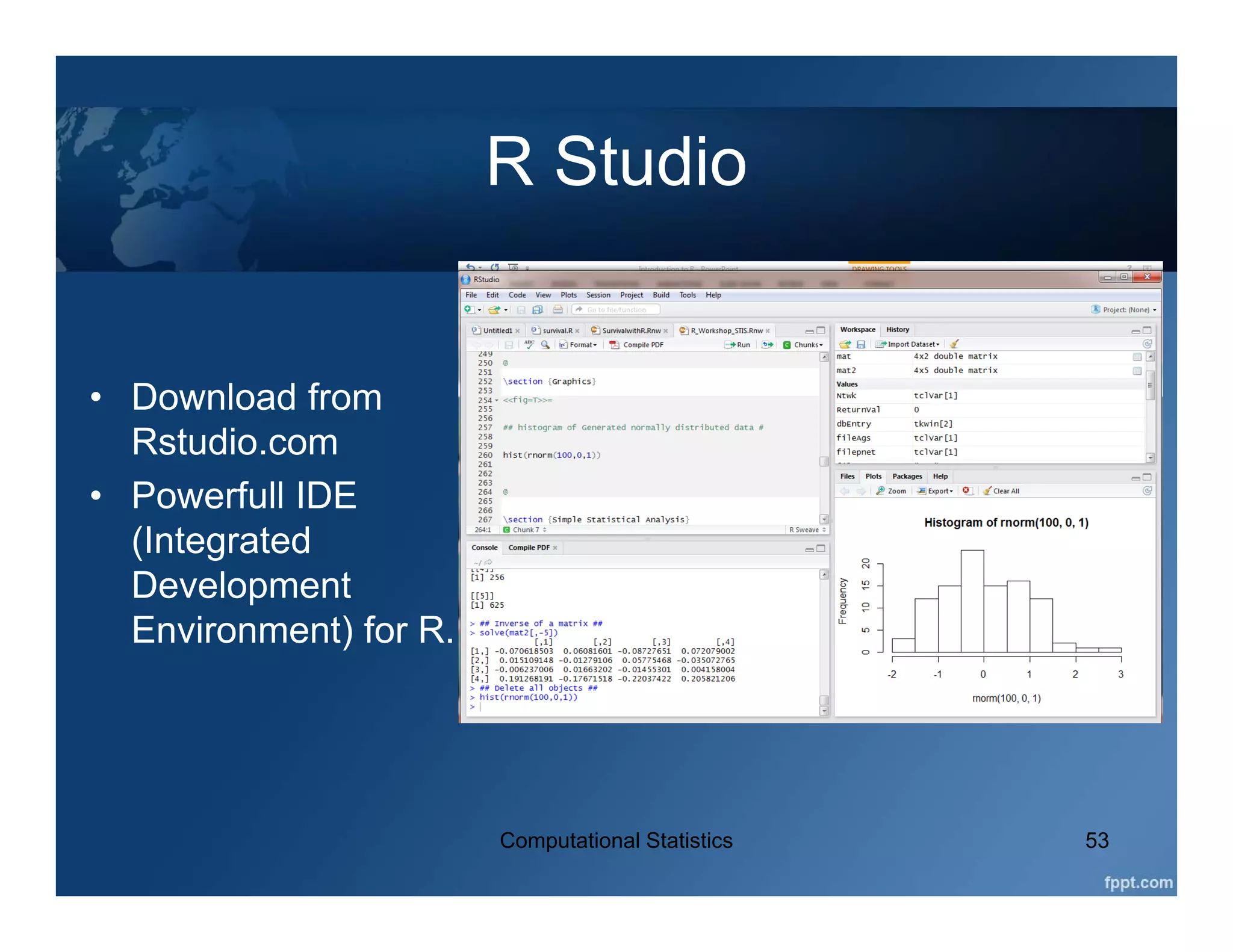1233x952 pixels.
Task: Open the Tools menu
Action: coord(687,295)
